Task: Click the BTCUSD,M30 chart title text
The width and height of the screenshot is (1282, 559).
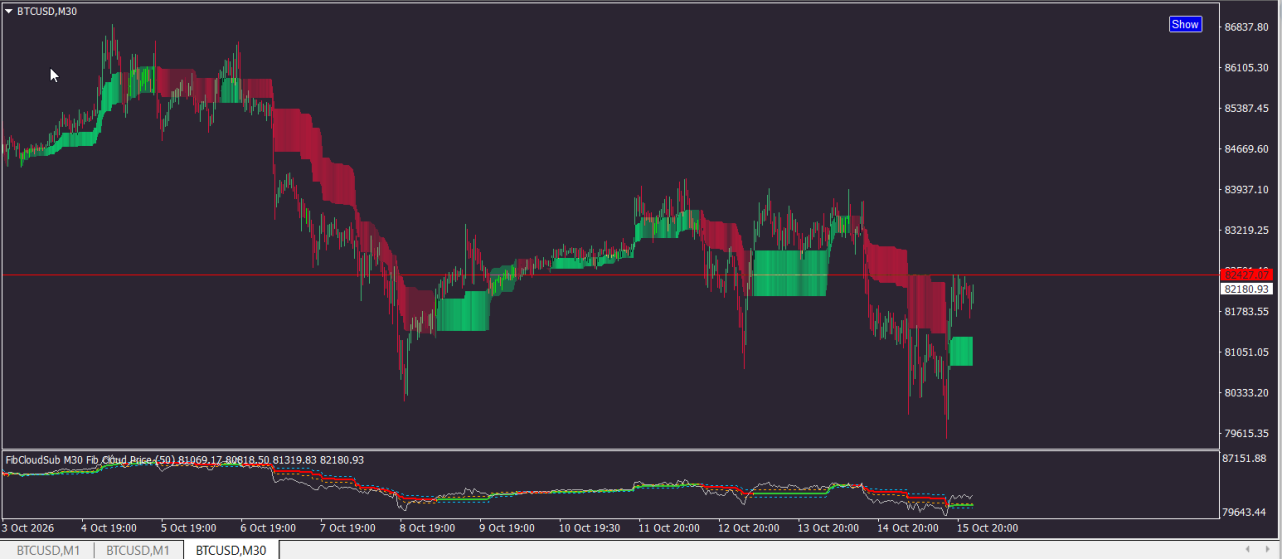Action: [47, 11]
